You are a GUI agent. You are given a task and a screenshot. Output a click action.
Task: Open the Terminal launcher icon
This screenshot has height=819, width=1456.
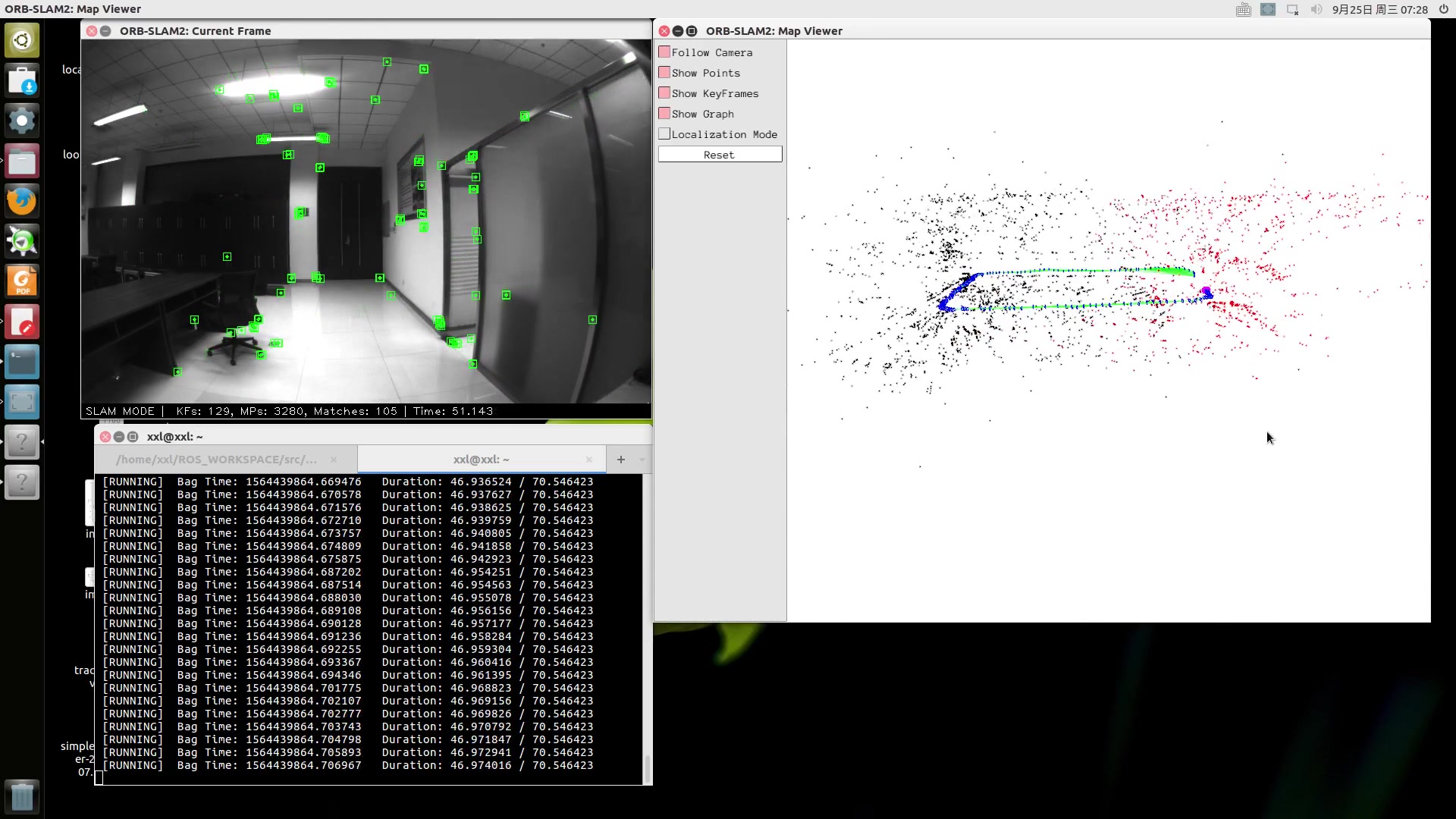[x=22, y=362]
